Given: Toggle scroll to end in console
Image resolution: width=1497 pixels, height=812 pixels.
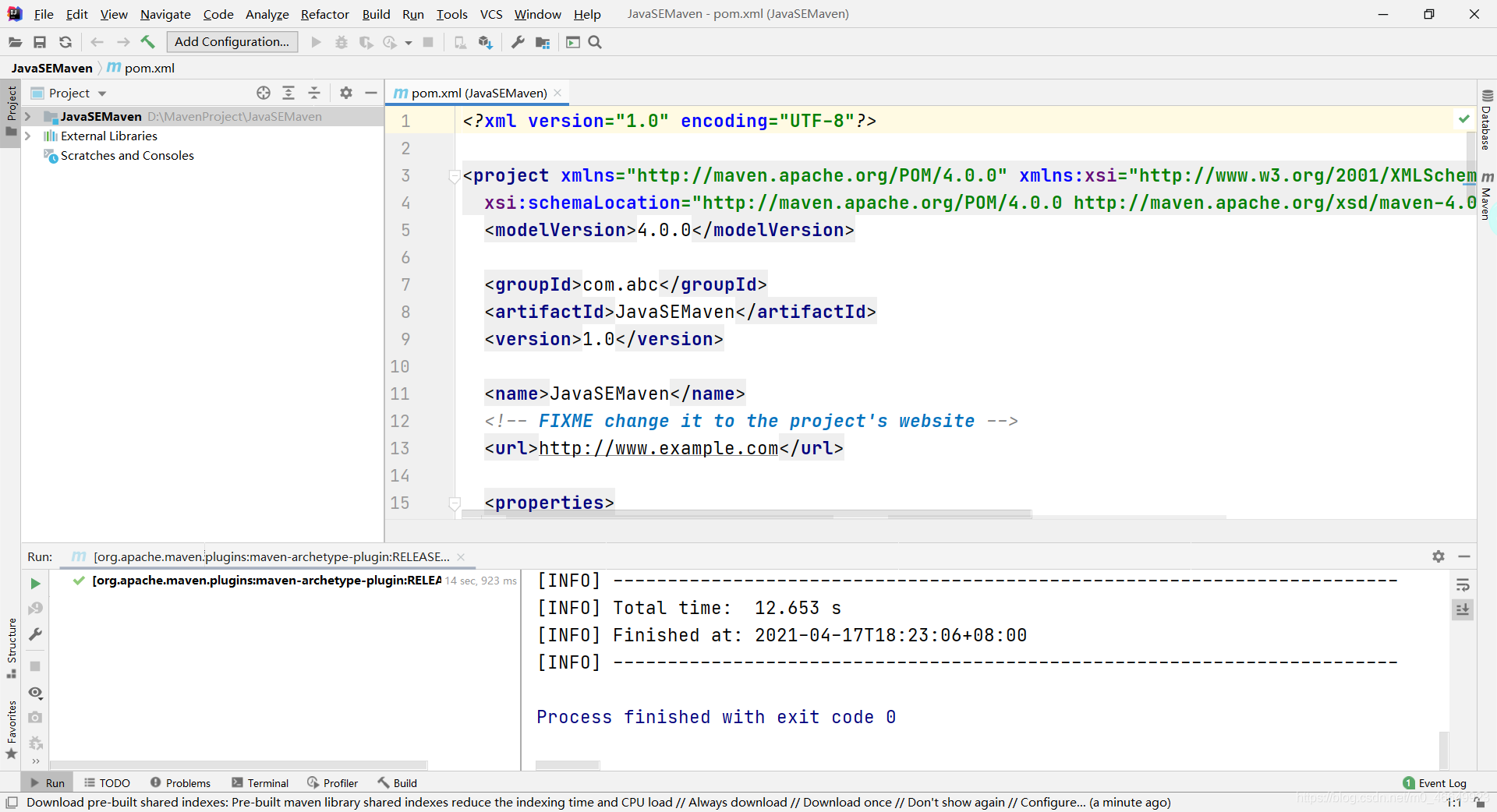Looking at the screenshot, I should point(1463,609).
